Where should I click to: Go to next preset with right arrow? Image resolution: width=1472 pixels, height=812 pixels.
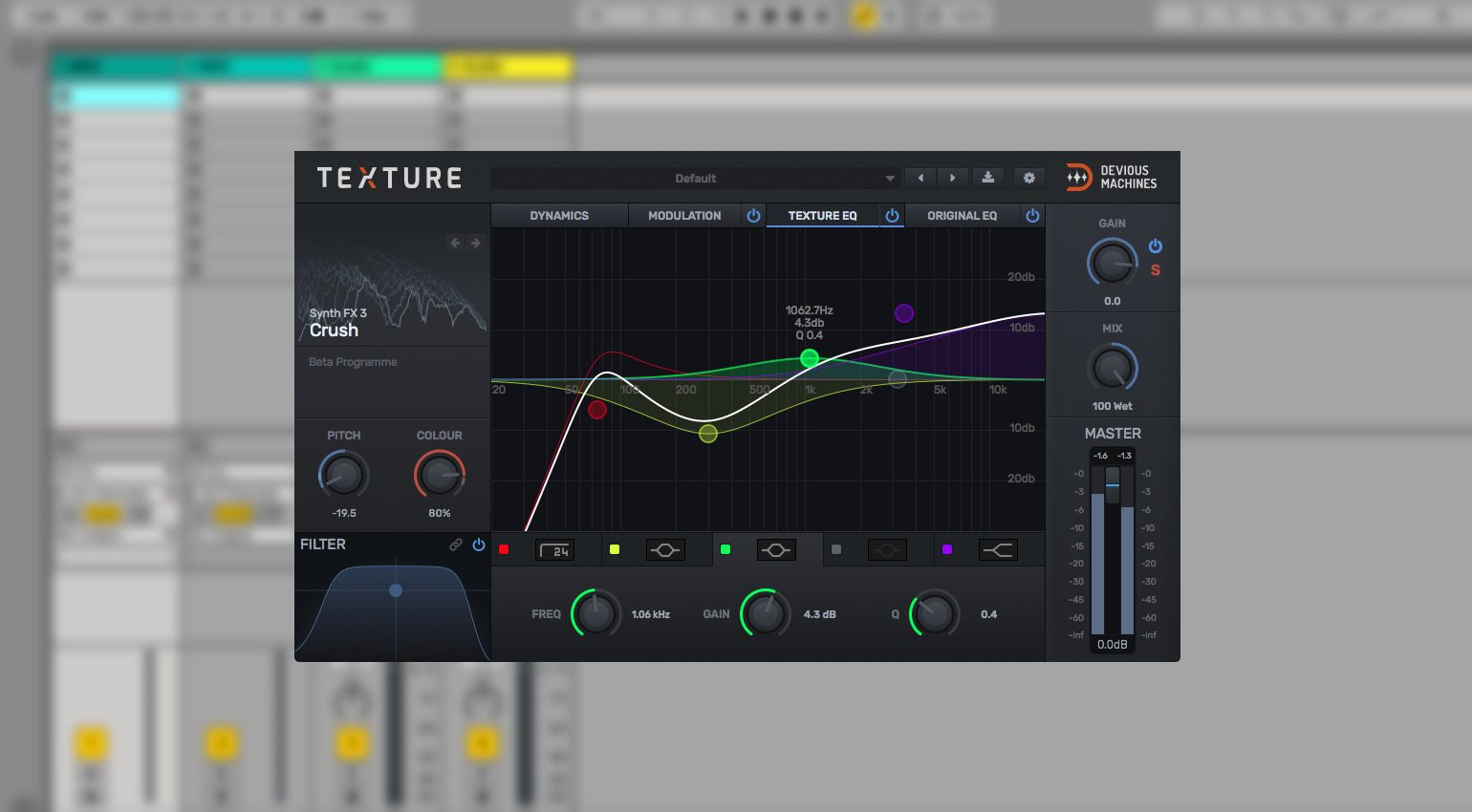pos(952,178)
